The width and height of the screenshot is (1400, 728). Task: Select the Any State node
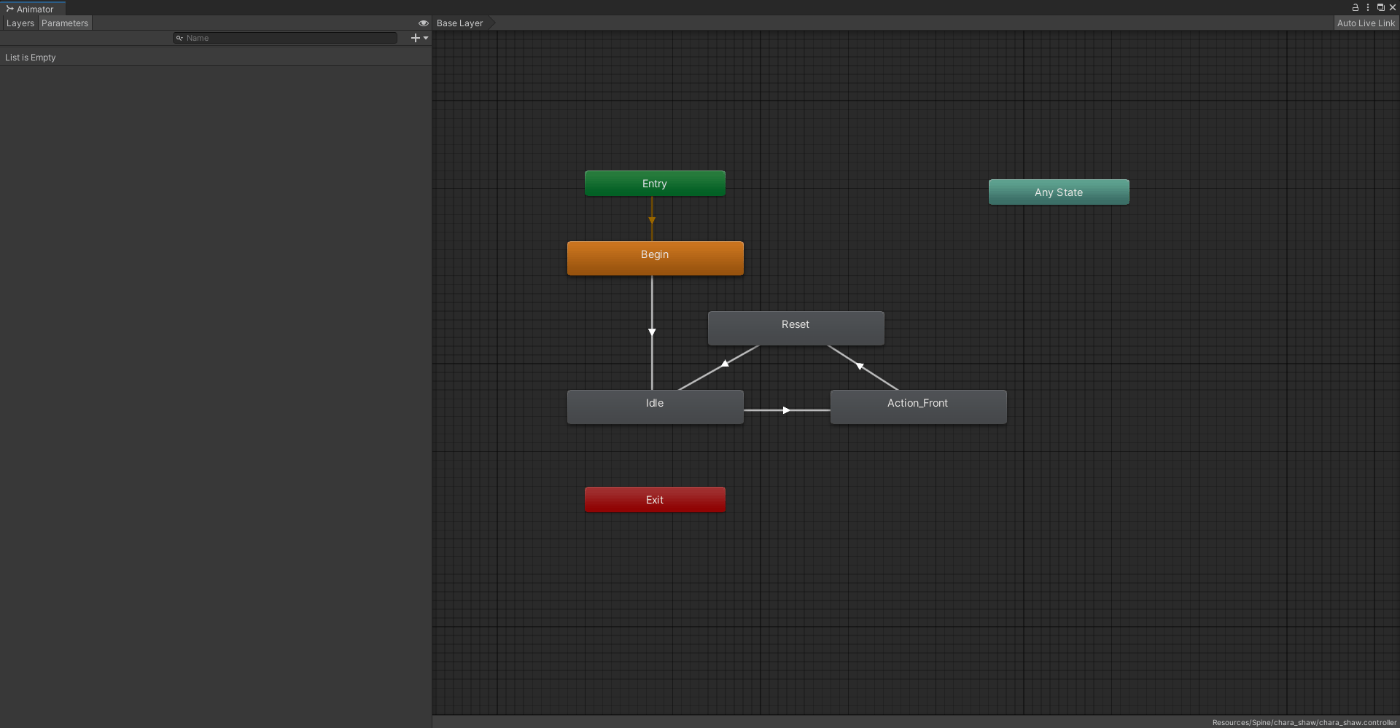(x=1059, y=192)
